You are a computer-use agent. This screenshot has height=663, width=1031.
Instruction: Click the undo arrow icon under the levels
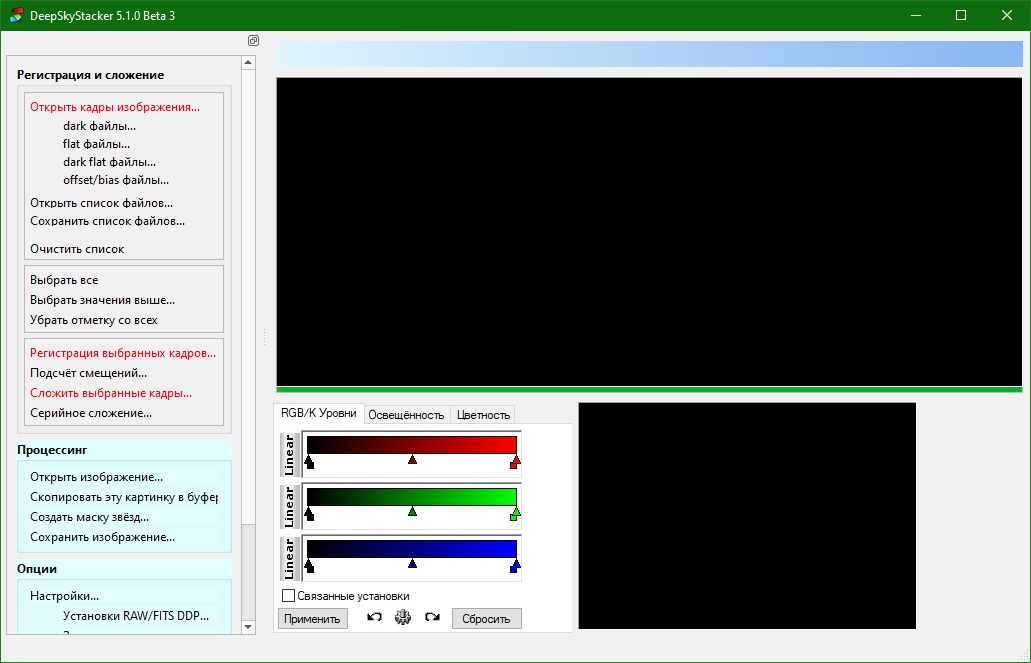[374, 617]
